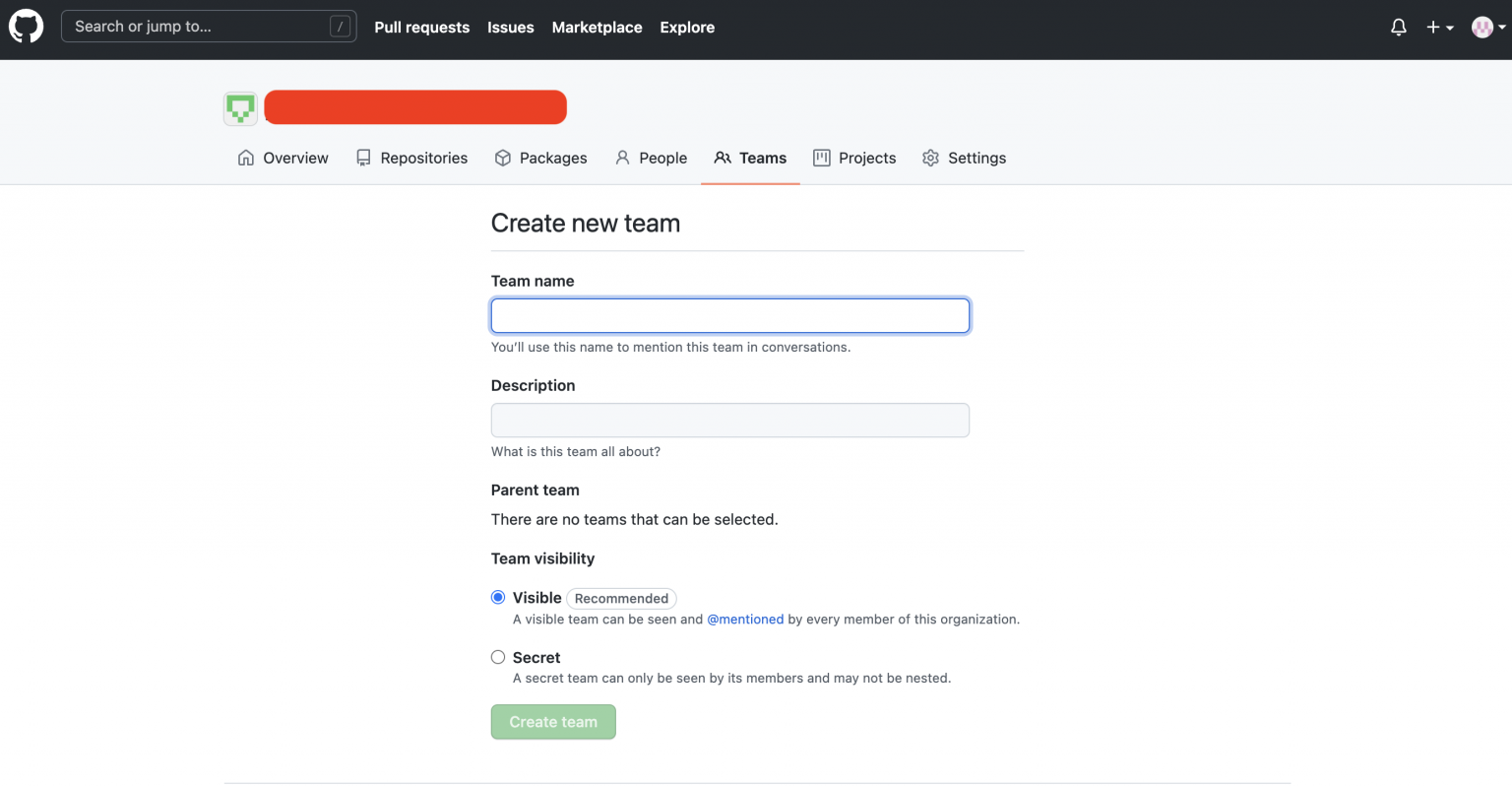Open the Pull requests menu item
1512x786 pixels.
pyautogui.click(x=421, y=27)
